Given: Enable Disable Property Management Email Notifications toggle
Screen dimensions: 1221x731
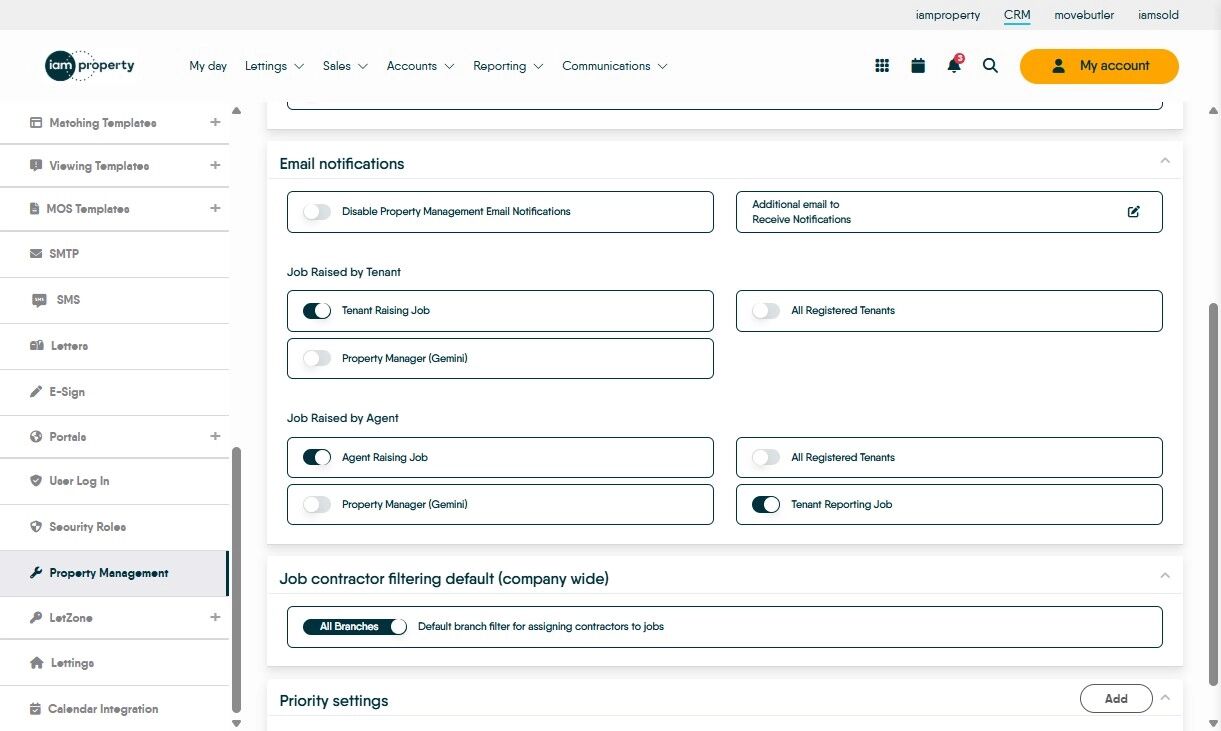Looking at the screenshot, I should point(317,212).
